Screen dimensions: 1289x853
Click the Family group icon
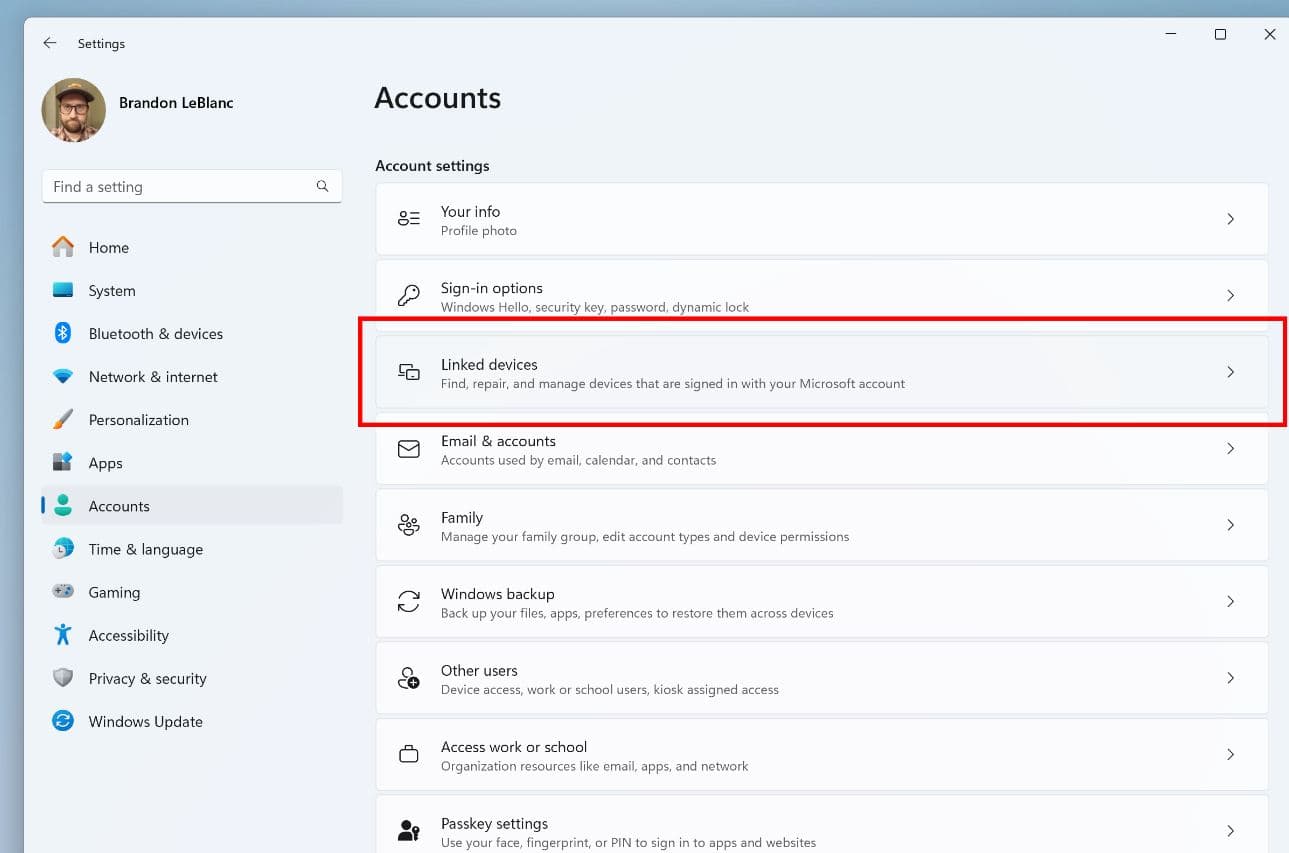tap(409, 525)
